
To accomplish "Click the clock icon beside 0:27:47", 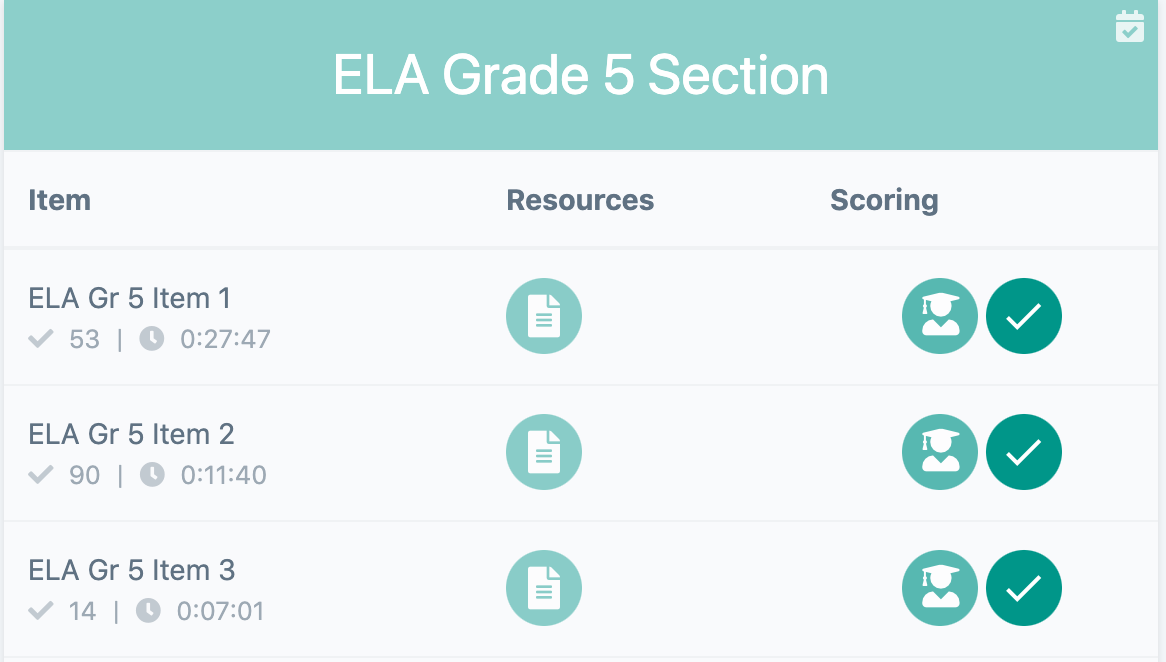I will (152, 338).
